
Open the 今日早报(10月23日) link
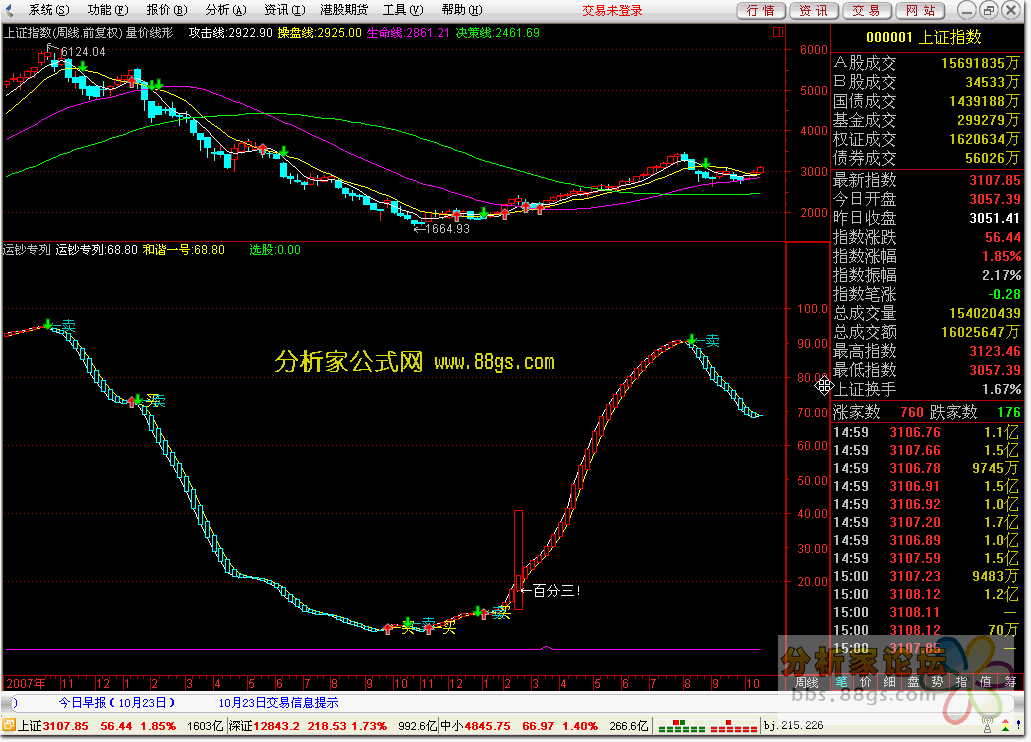point(116,703)
